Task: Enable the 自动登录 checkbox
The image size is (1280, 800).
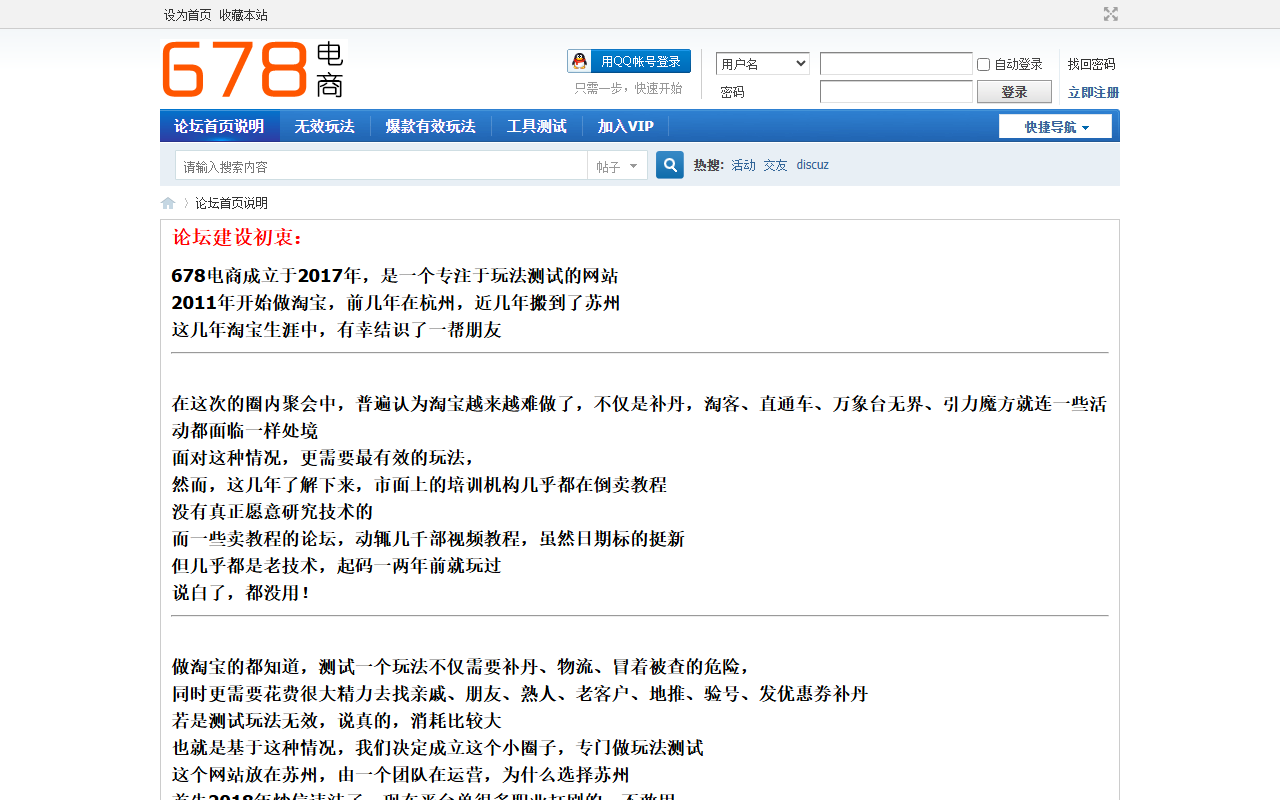Action: [x=983, y=64]
